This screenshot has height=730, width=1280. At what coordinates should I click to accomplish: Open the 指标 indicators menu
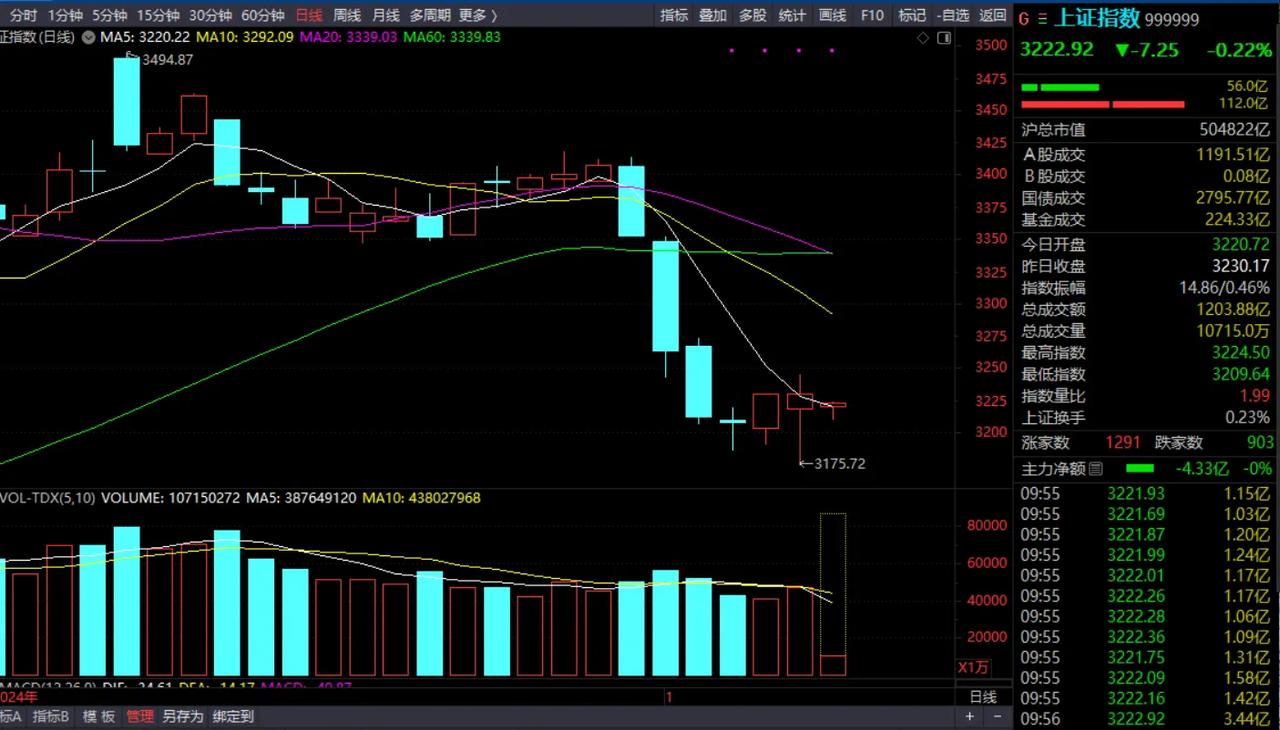tap(674, 15)
